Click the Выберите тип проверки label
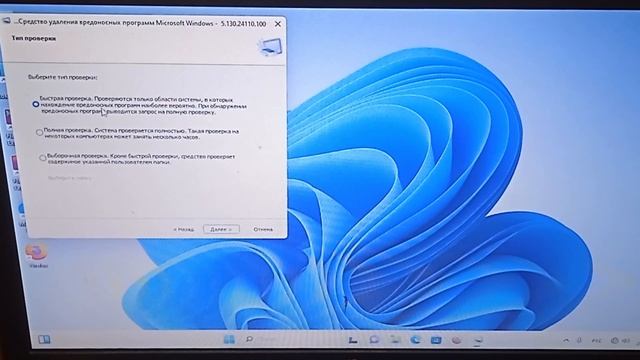640x360 pixels. [62, 77]
